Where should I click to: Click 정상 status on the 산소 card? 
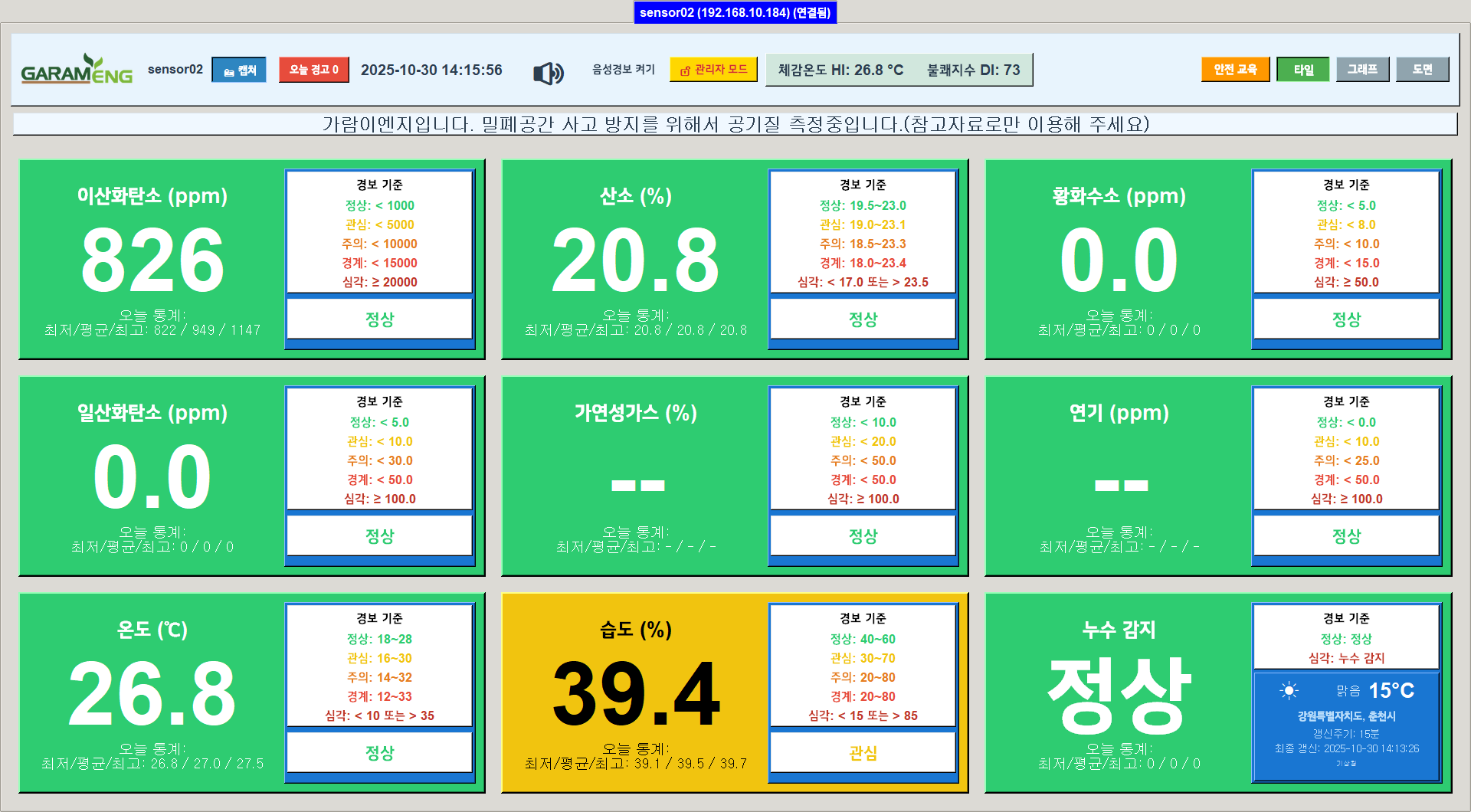863,319
